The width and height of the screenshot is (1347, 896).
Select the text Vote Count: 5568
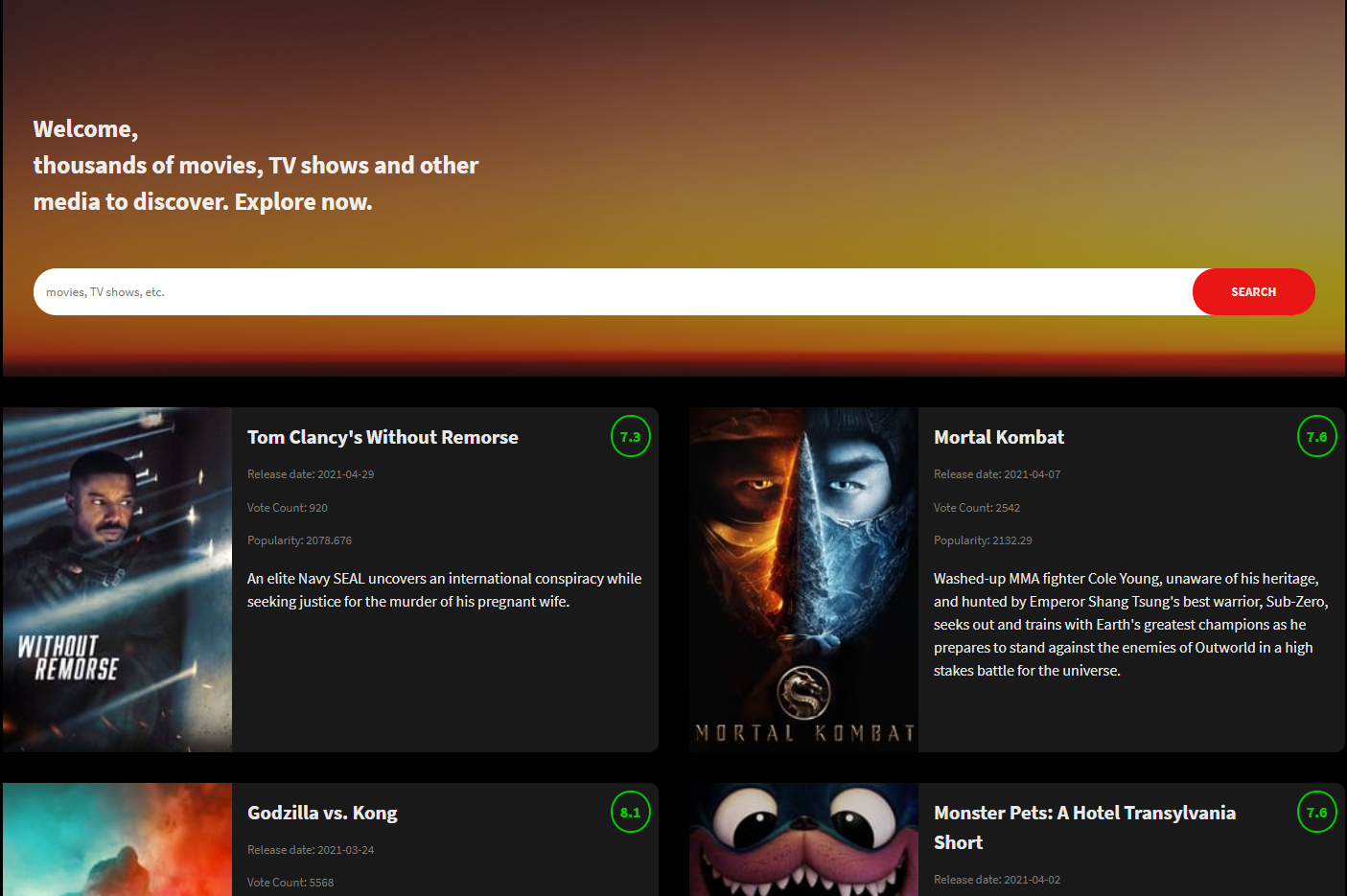290,883
